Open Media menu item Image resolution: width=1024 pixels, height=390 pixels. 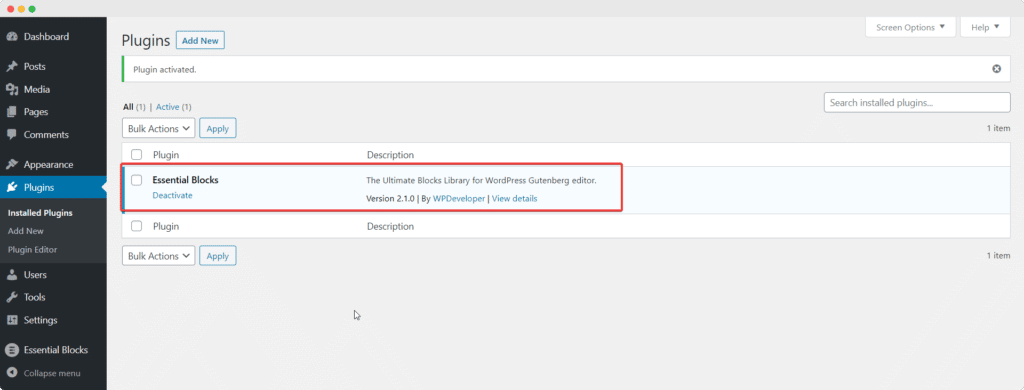37,89
